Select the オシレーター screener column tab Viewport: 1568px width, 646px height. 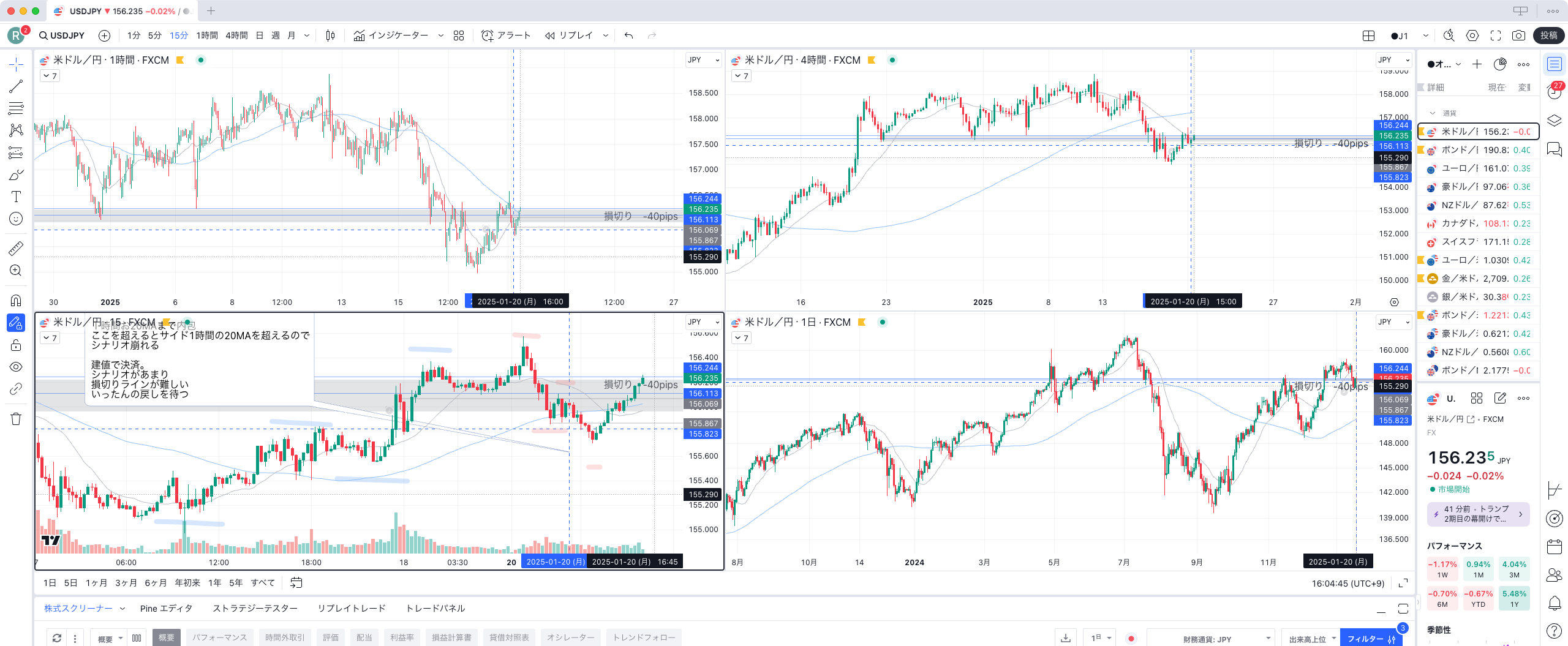(570, 637)
